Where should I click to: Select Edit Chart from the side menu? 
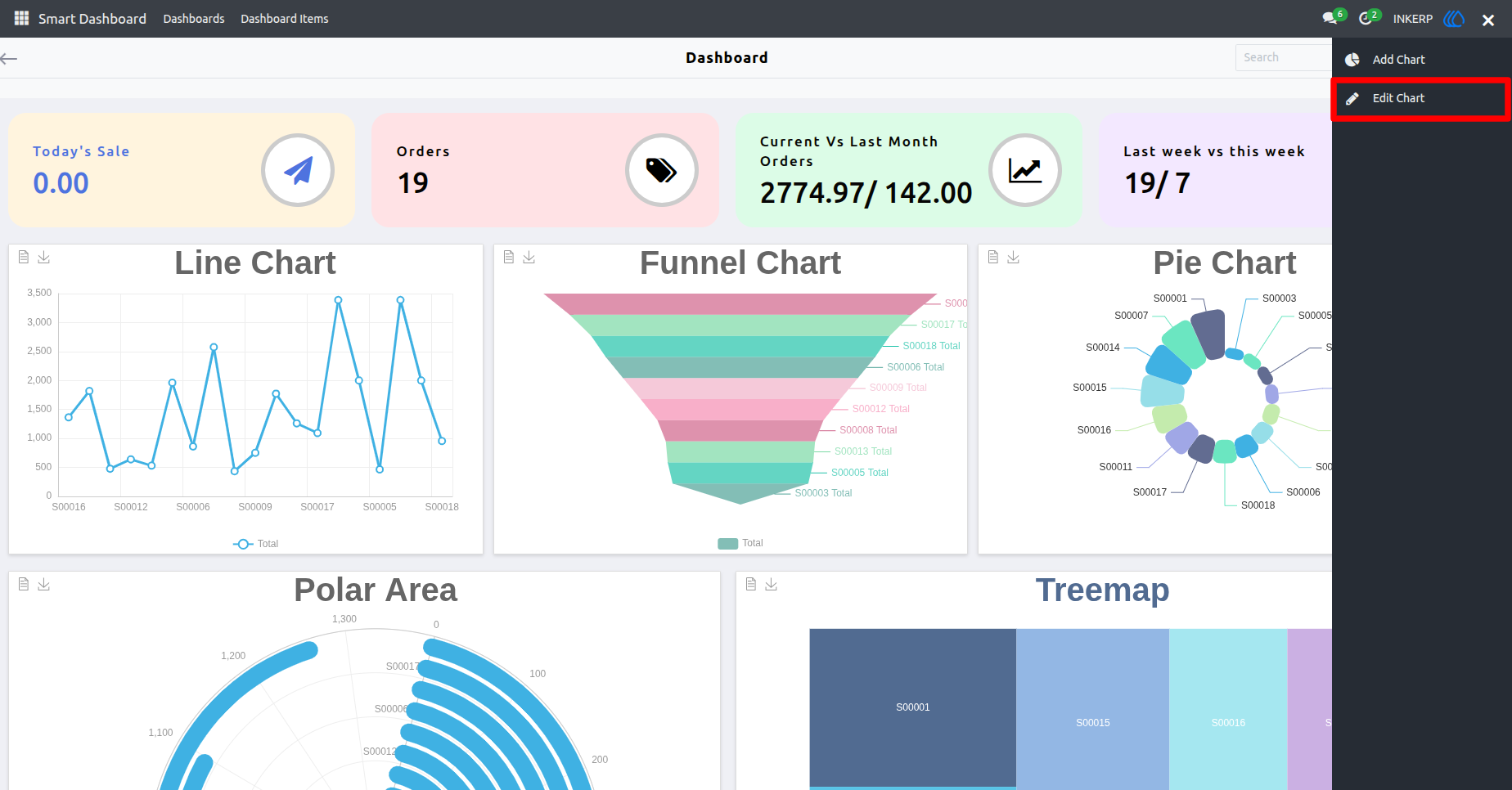pos(1421,98)
